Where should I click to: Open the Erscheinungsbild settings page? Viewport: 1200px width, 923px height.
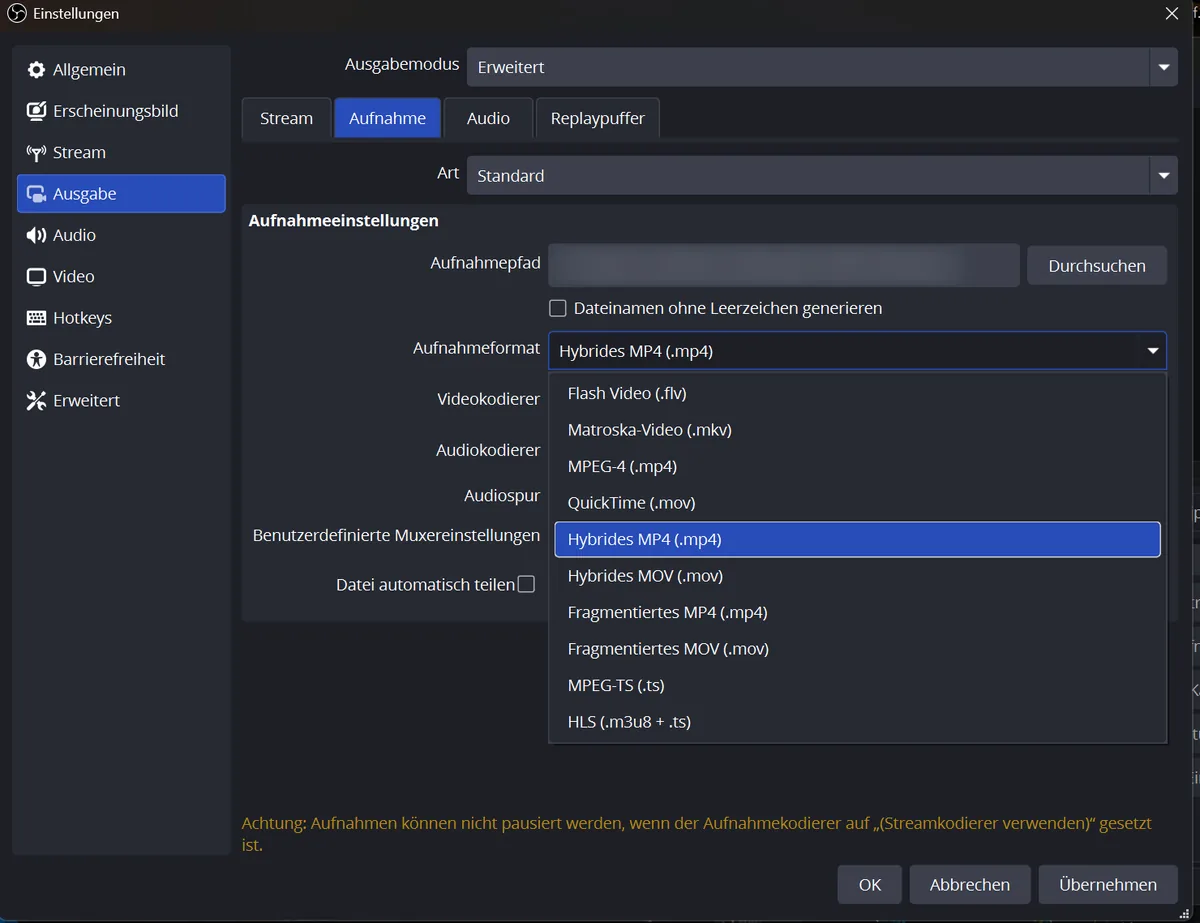point(121,111)
